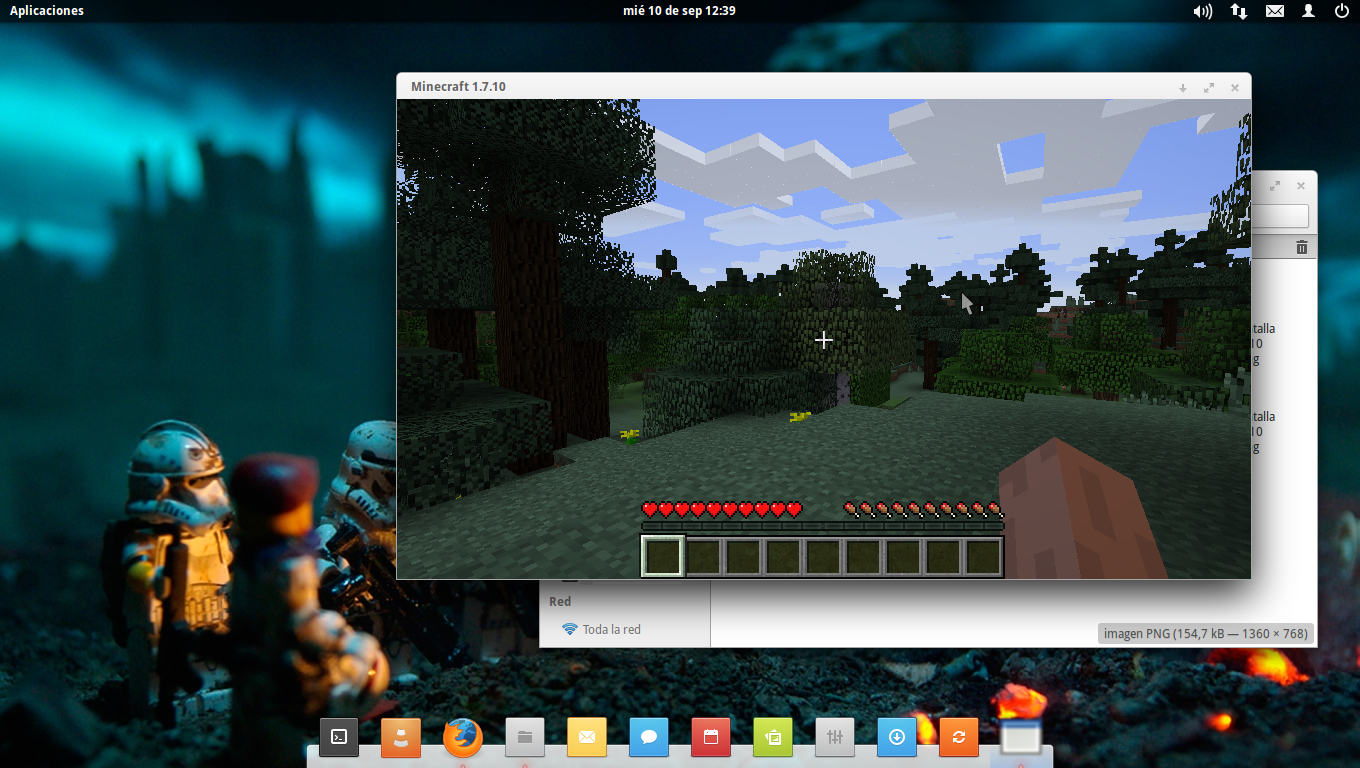This screenshot has width=1360, height=768.
Task: Open the date and time calendar indicator
Action: point(679,11)
